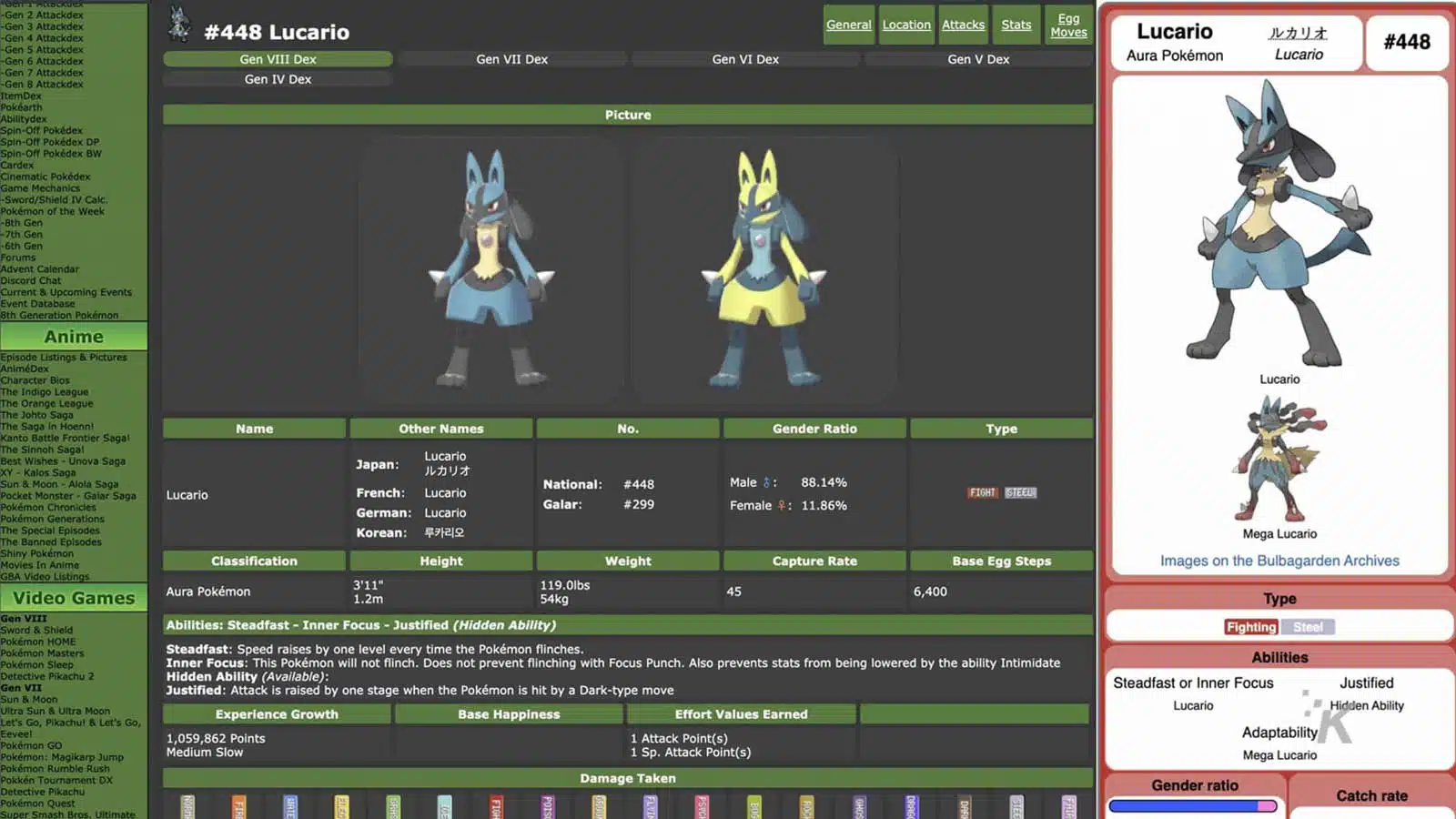This screenshot has height=819, width=1456.
Task: Jump to the Egg Moves section
Action: 1068,25
